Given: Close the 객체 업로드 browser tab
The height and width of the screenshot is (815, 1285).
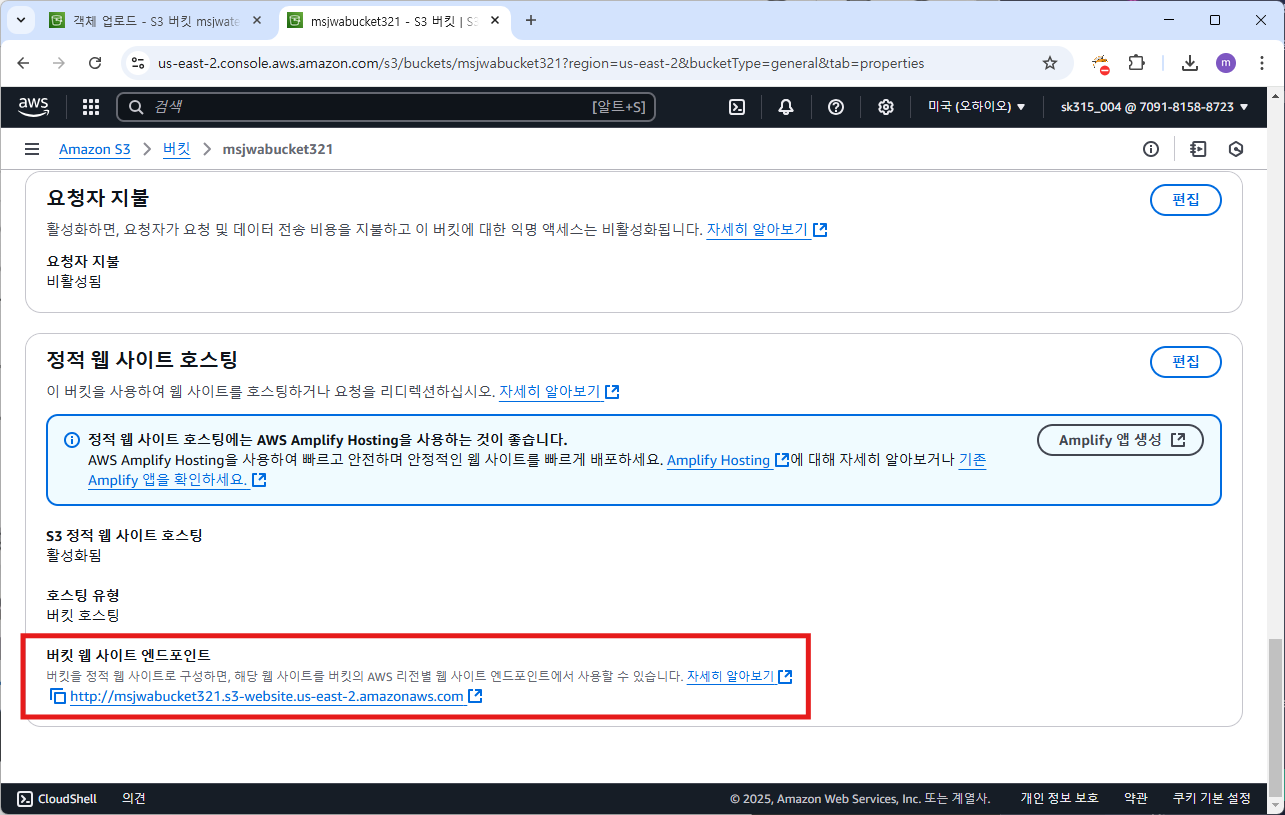Looking at the screenshot, I should [256, 20].
